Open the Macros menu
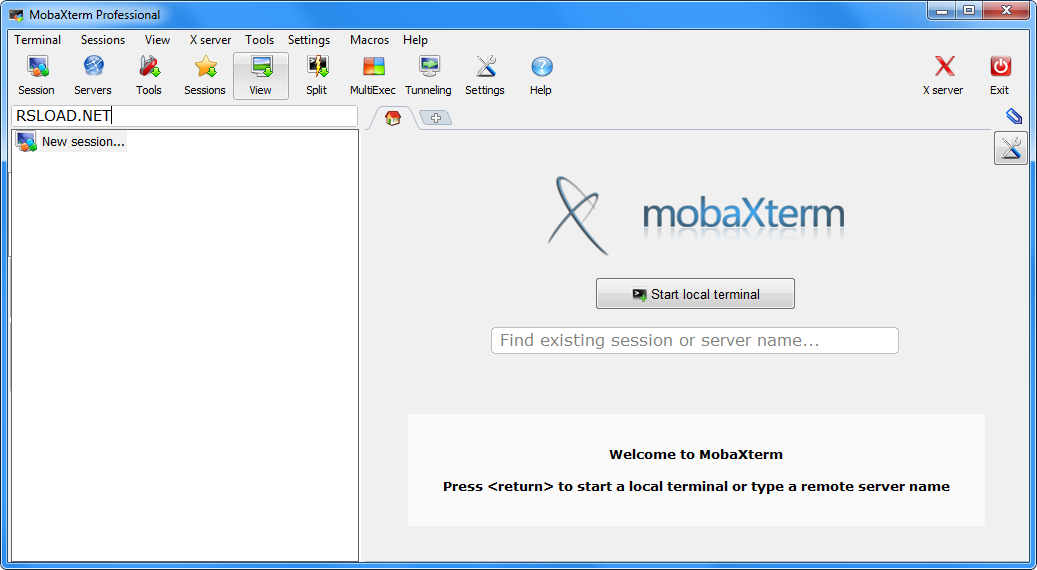Image resolution: width=1037 pixels, height=570 pixels. pyautogui.click(x=370, y=40)
